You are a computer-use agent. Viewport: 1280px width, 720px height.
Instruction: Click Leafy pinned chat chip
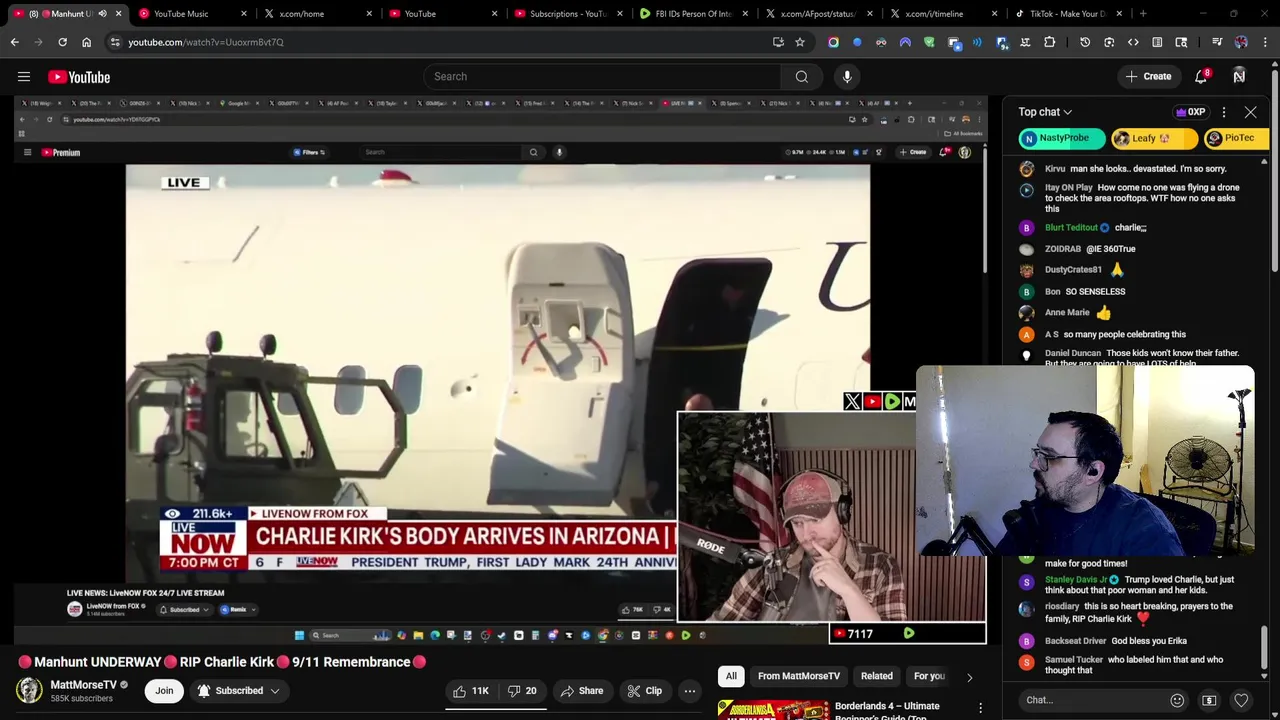pyautogui.click(x=1153, y=139)
